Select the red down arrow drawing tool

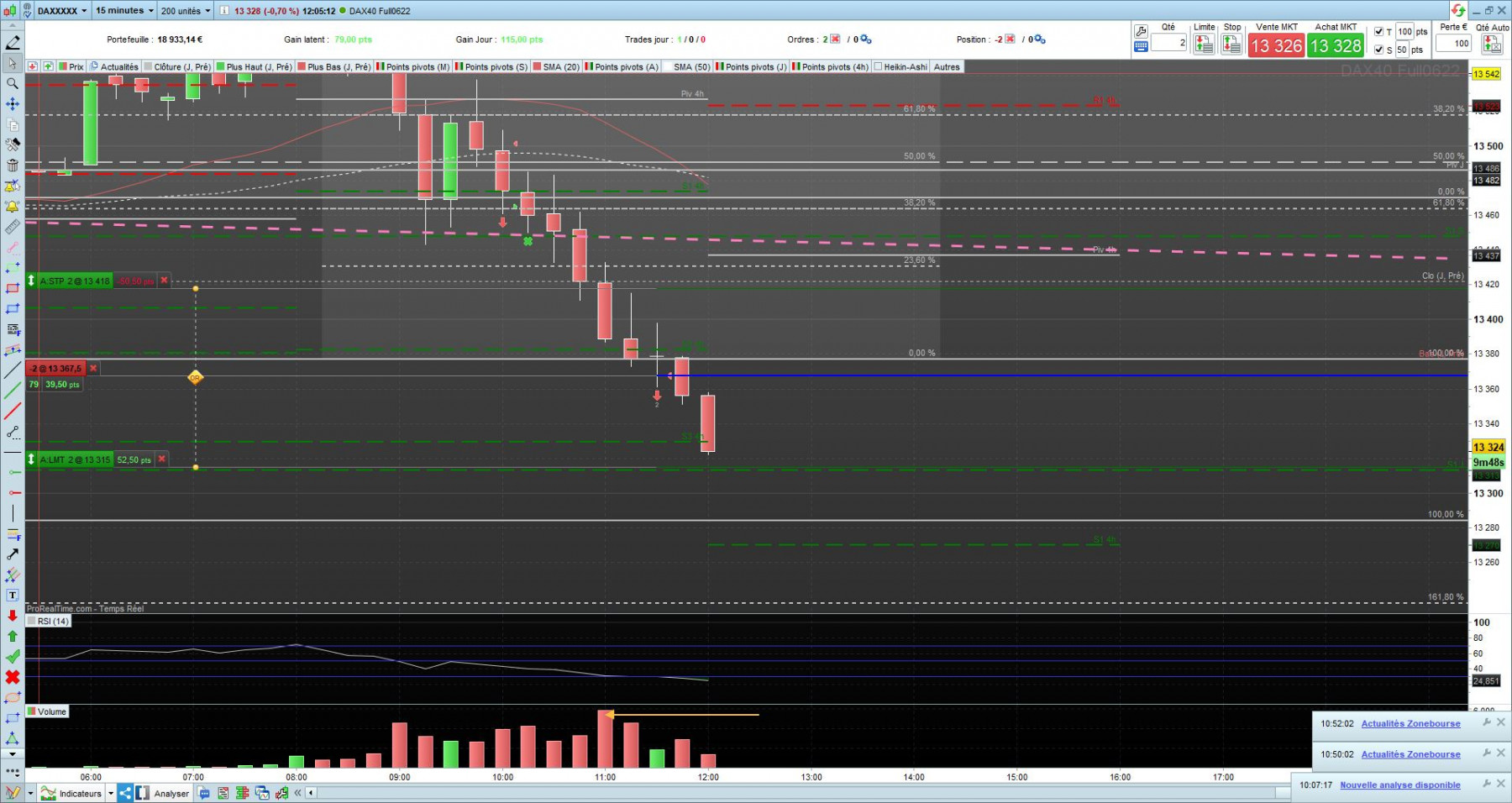click(x=13, y=616)
